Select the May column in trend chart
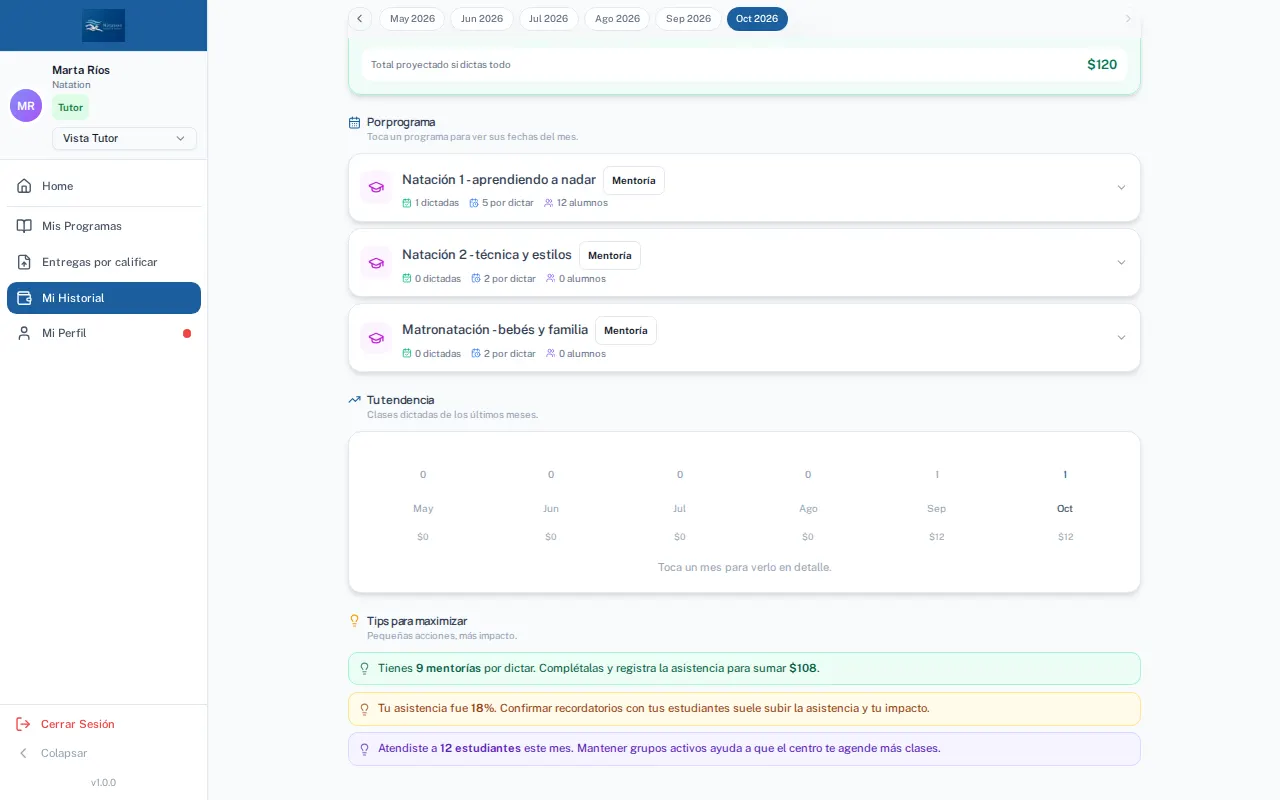The height and width of the screenshot is (800, 1280). tap(423, 505)
